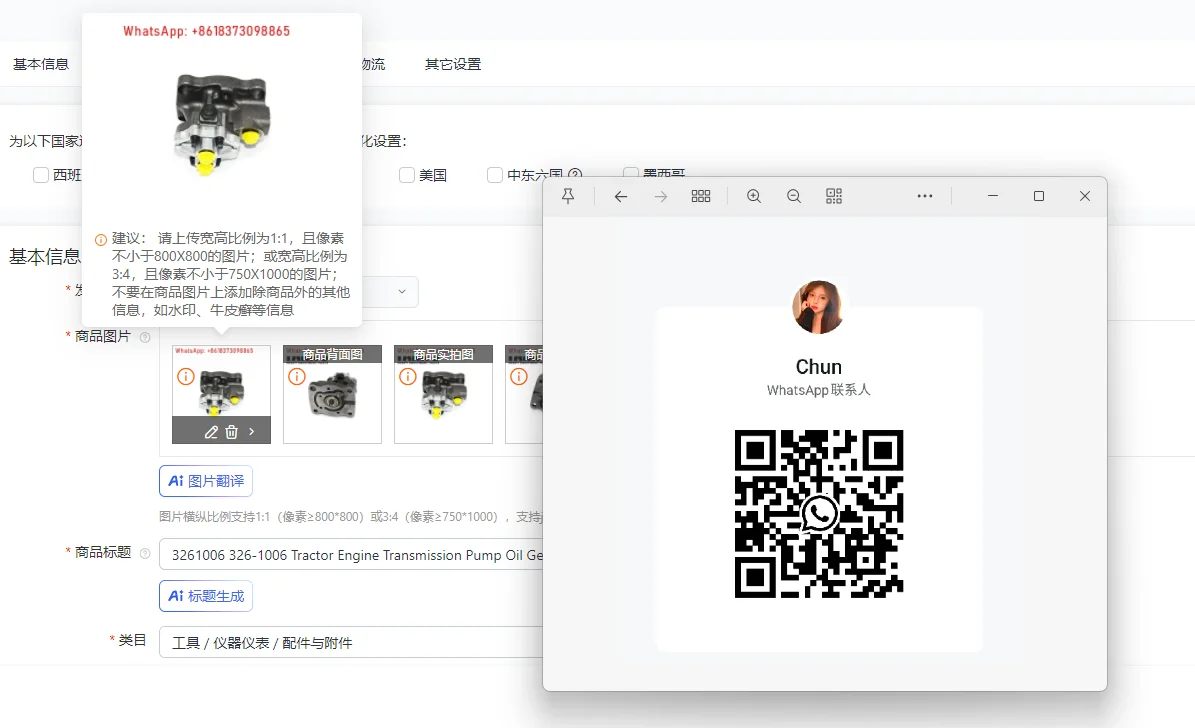
Task: Click the large pump preview image in popup
Action: [222, 123]
